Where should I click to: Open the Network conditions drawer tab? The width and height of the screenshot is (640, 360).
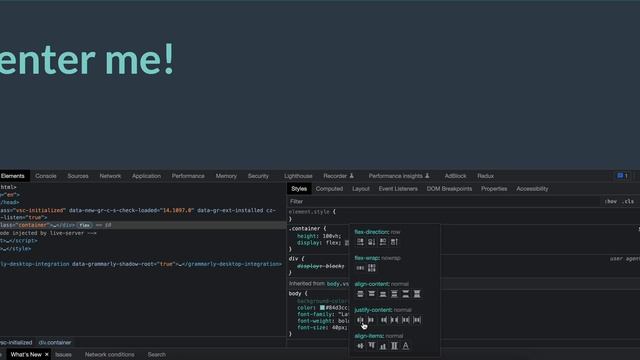pyautogui.click(x=109, y=354)
